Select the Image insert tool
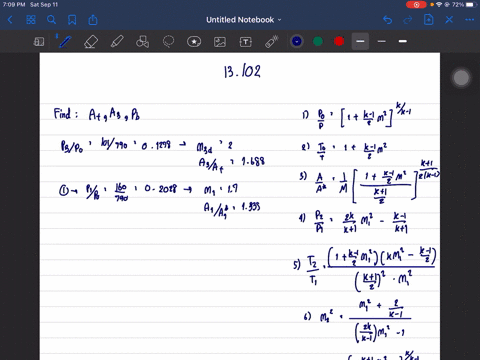This screenshot has height=360, width=480. (220, 42)
